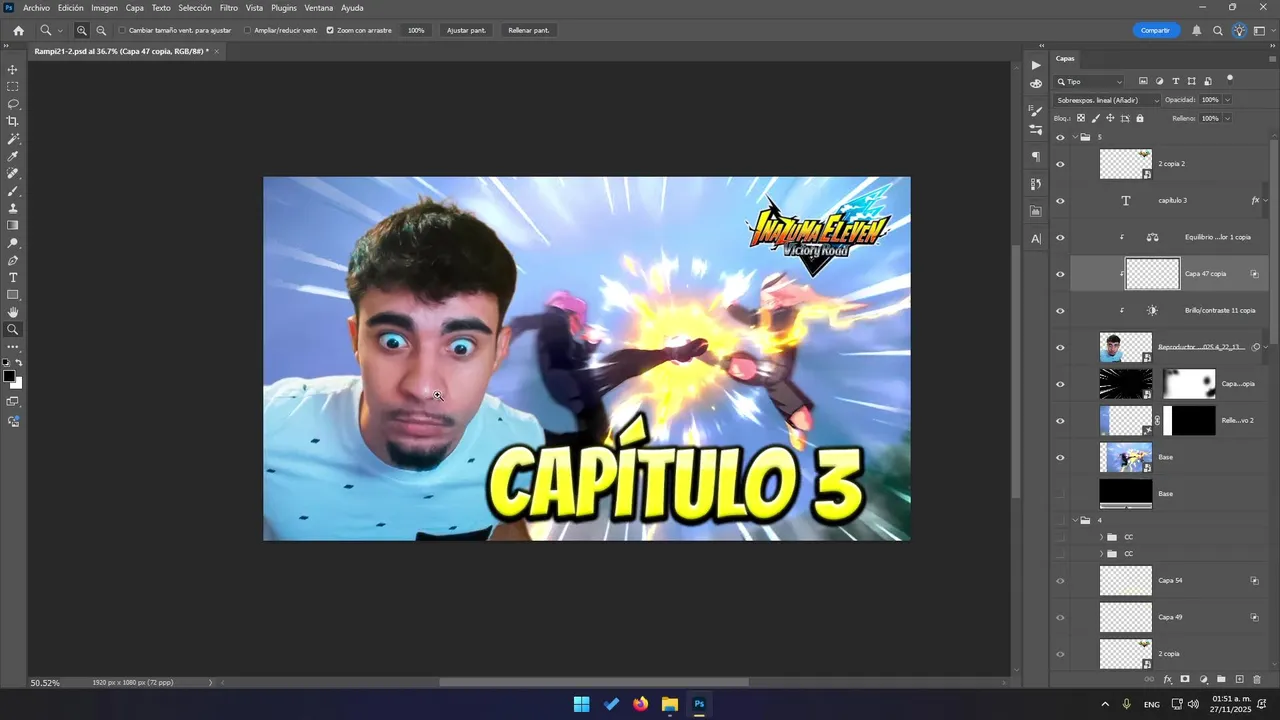This screenshot has height=720, width=1280.
Task: Open the Archivo menu
Action: click(36, 8)
